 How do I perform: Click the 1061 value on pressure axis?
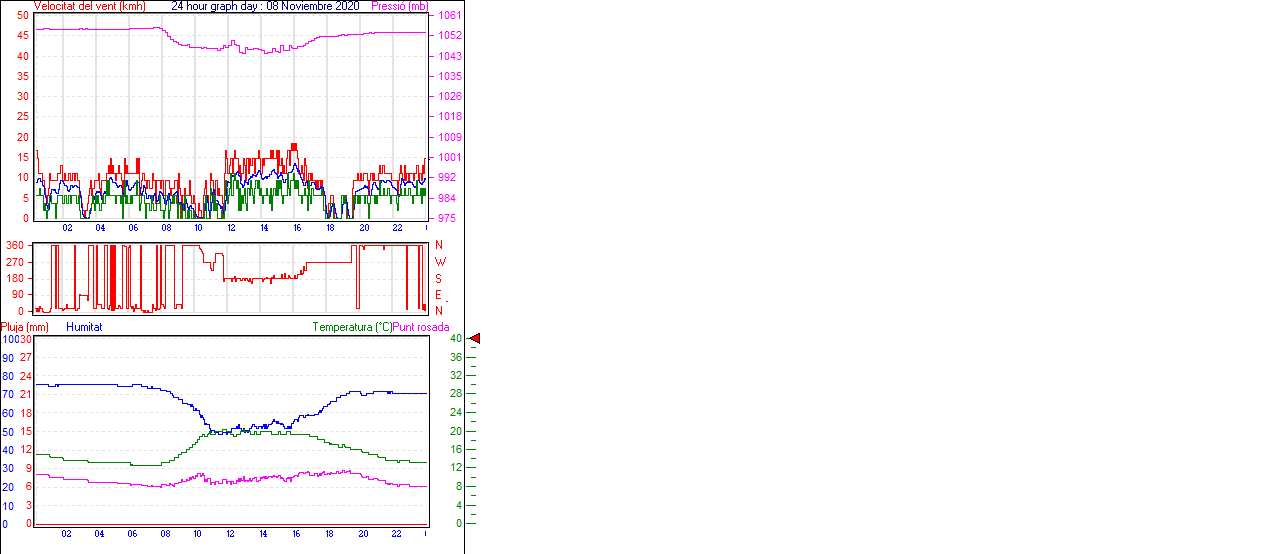449,16
